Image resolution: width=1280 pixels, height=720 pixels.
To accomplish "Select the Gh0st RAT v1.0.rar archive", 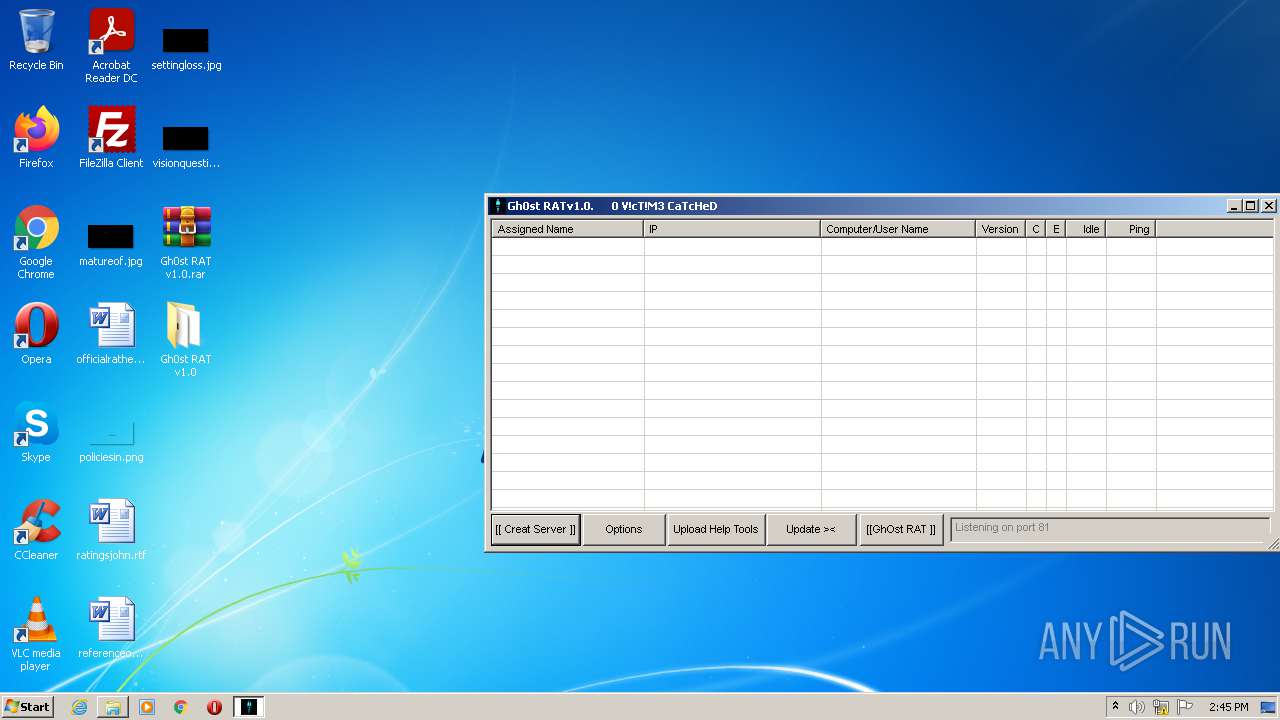I will pos(186,242).
